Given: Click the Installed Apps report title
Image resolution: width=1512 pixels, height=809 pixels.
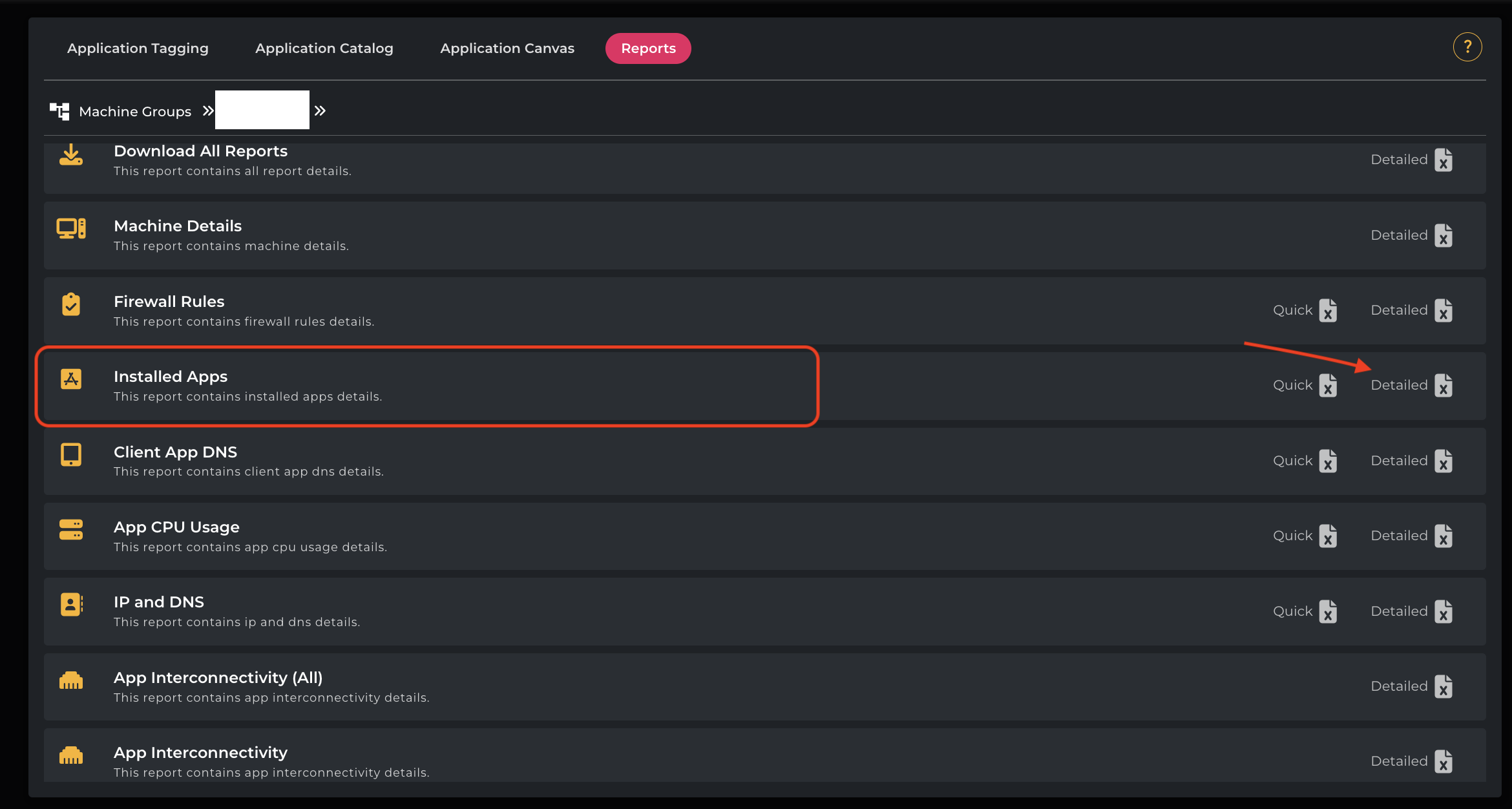Looking at the screenshot, I should coord(171,377).
